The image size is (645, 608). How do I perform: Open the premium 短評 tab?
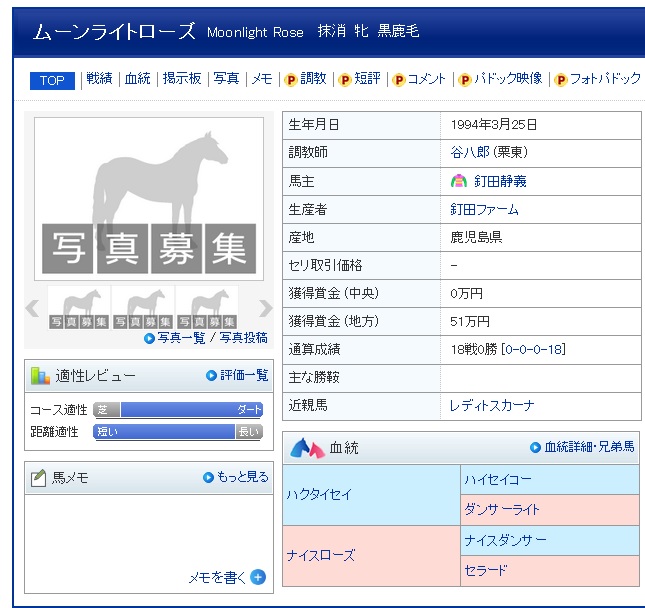coord(367,78)
